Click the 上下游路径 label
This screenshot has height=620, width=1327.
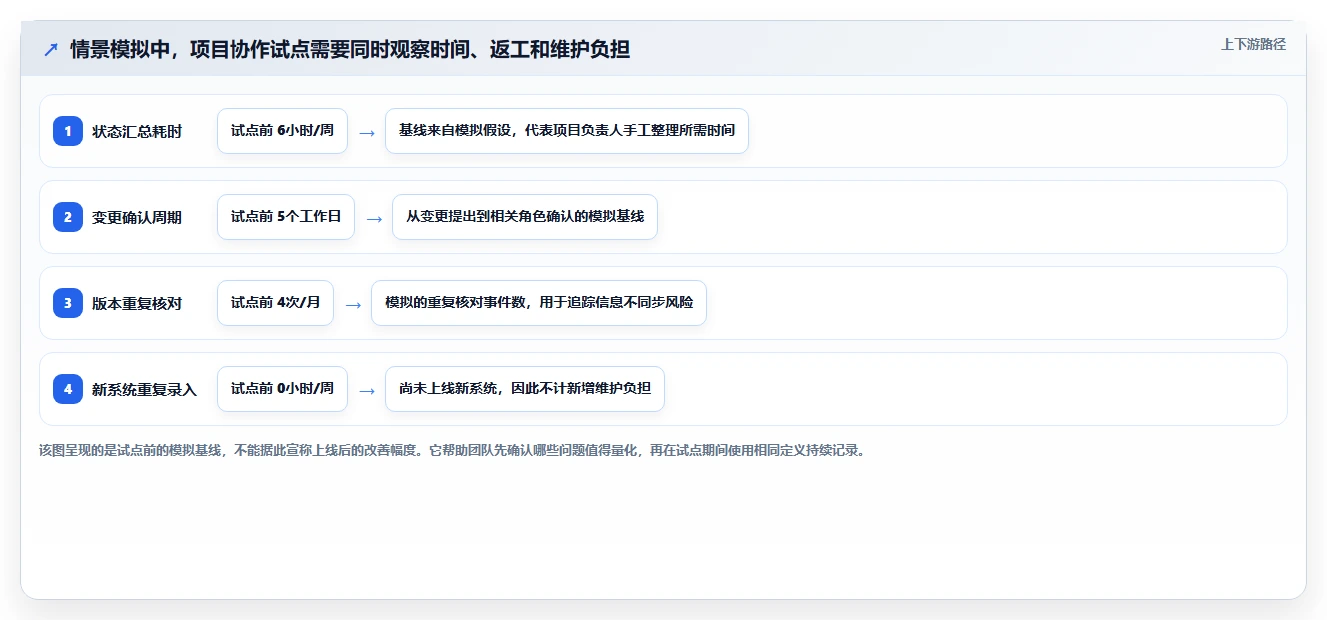point(1253,44)
